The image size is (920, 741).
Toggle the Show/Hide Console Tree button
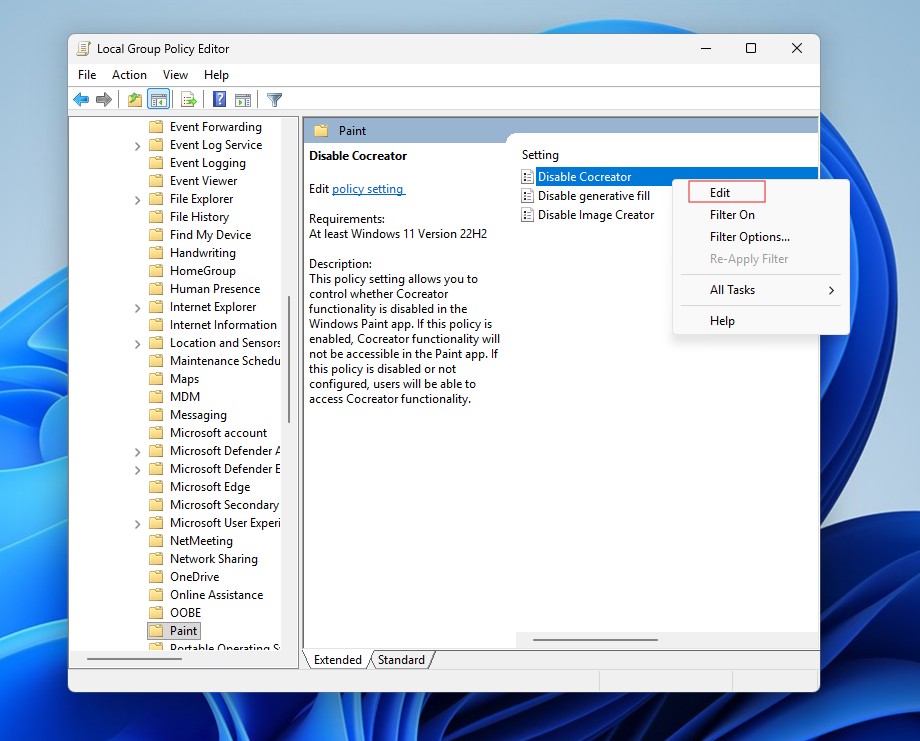click(158, 99)
